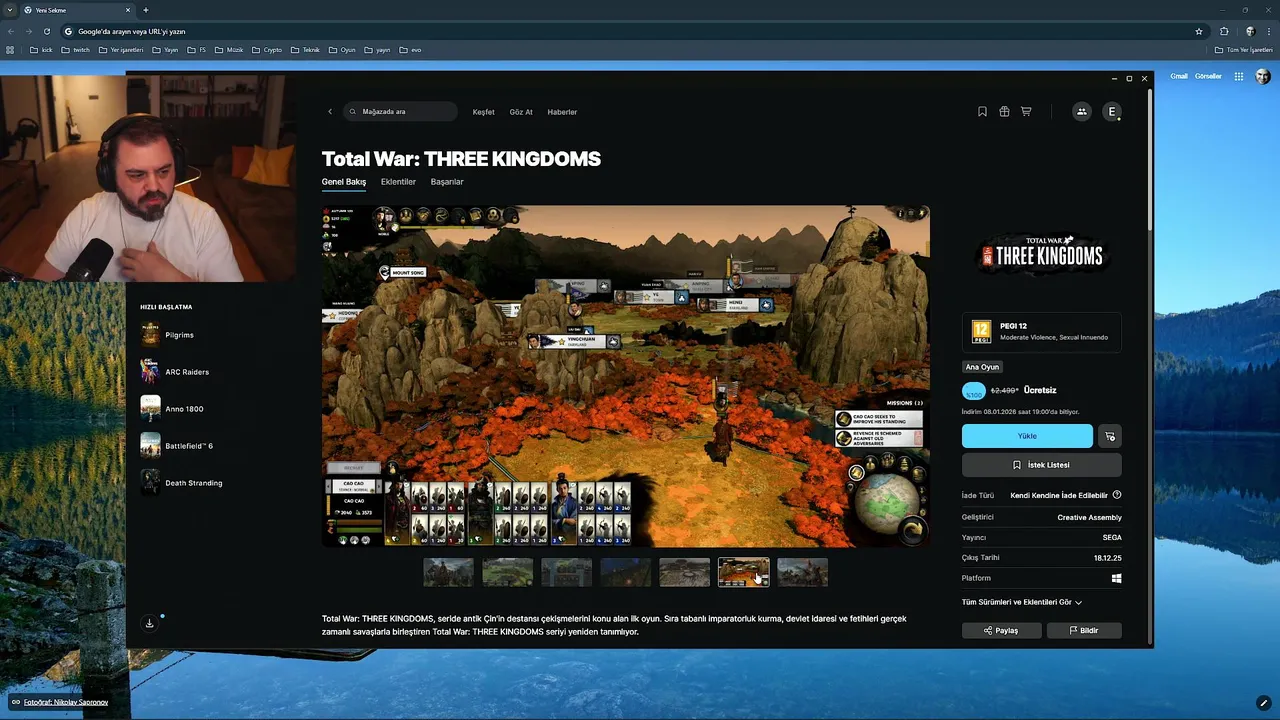Open the Keşfet menu item

pos(484,112)
